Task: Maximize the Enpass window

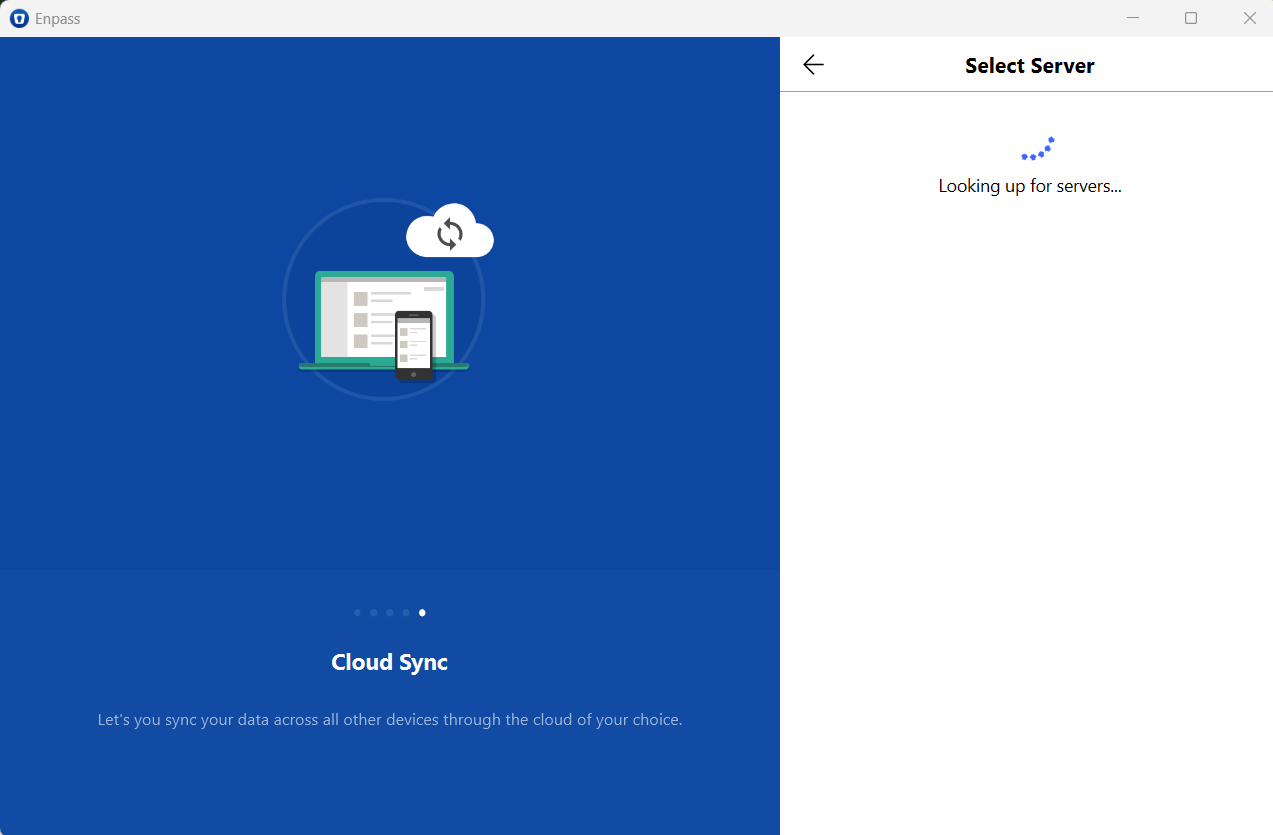Action: 1191,18
